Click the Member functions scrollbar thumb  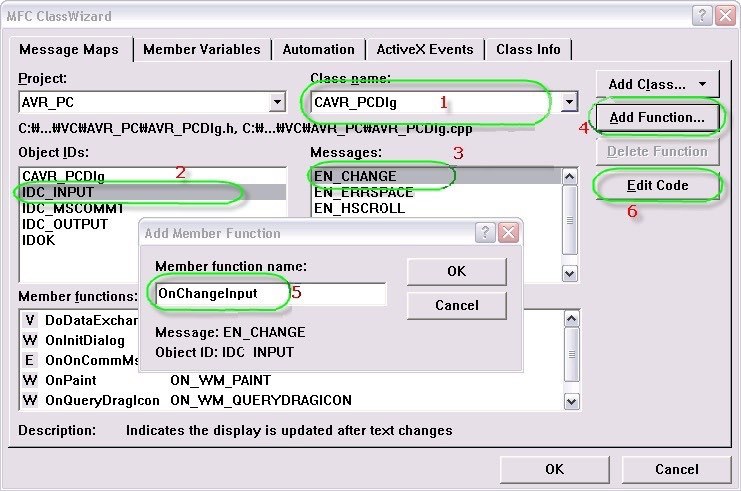[571, 354]
